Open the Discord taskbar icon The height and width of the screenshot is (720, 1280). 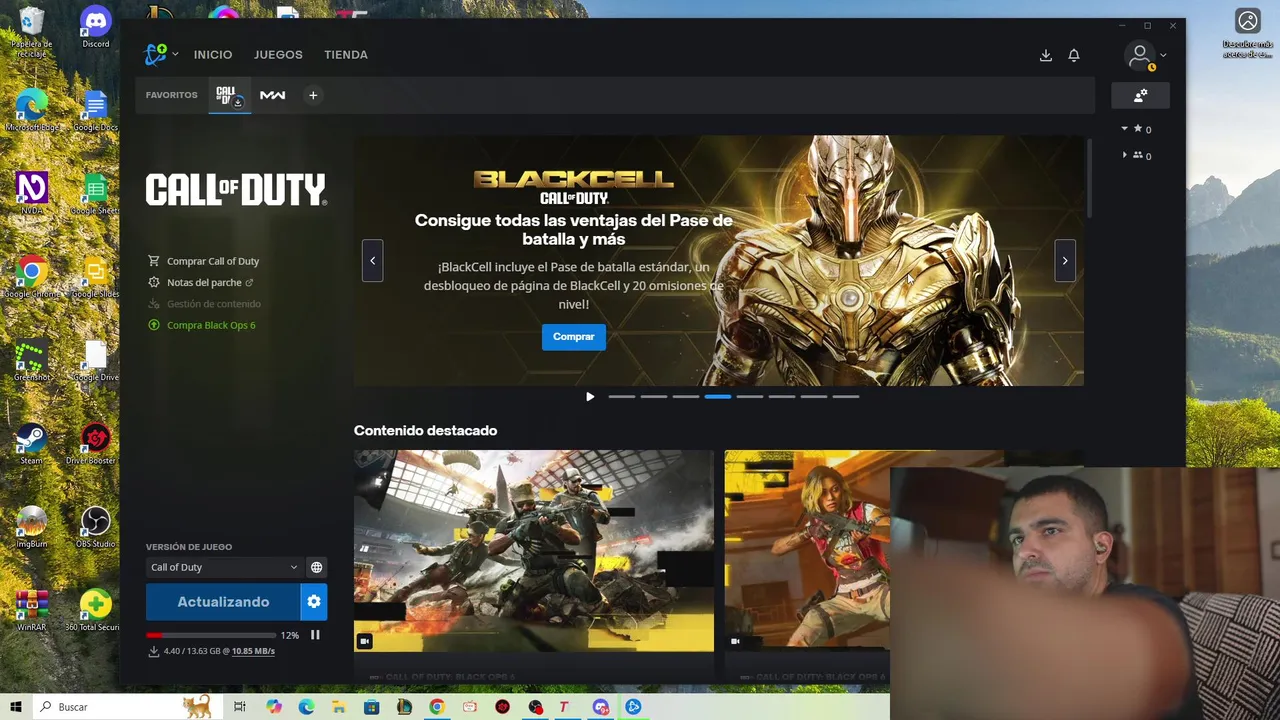(601, 707)
